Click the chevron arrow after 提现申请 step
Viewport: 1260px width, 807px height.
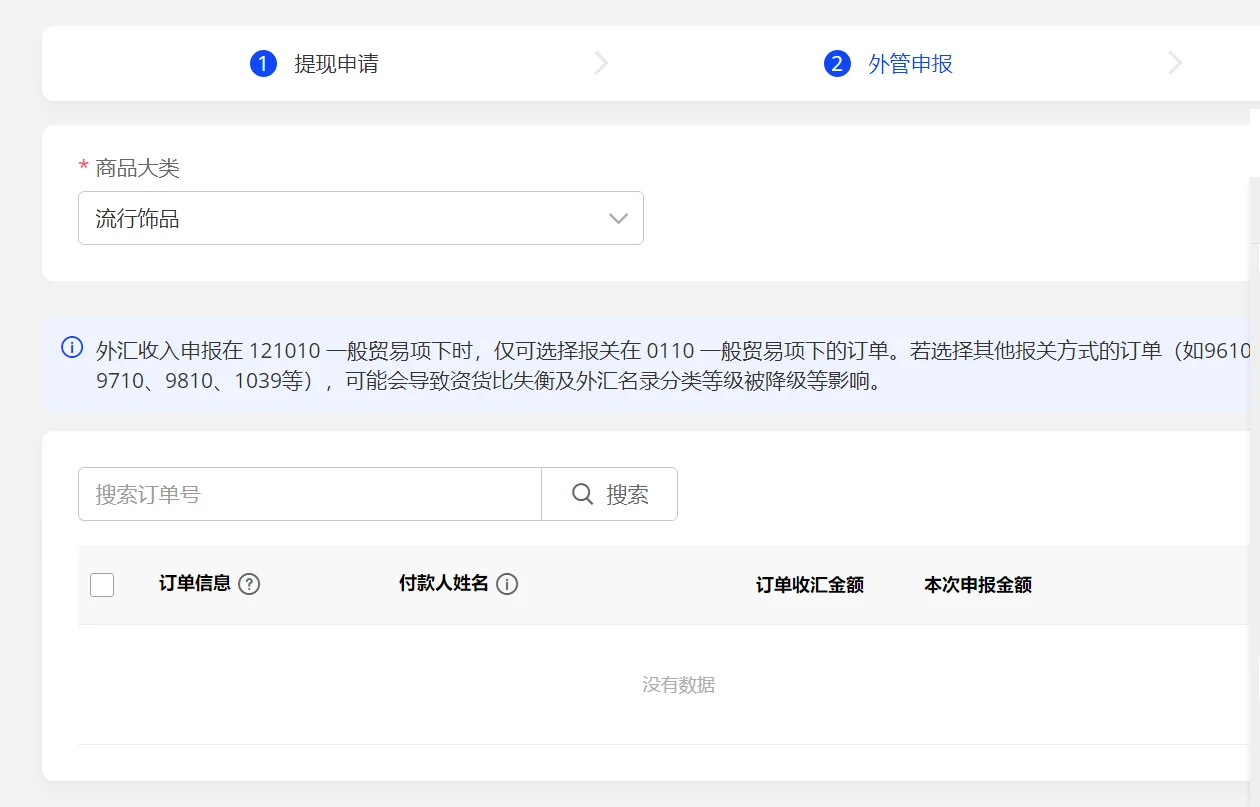coord(601,64)
